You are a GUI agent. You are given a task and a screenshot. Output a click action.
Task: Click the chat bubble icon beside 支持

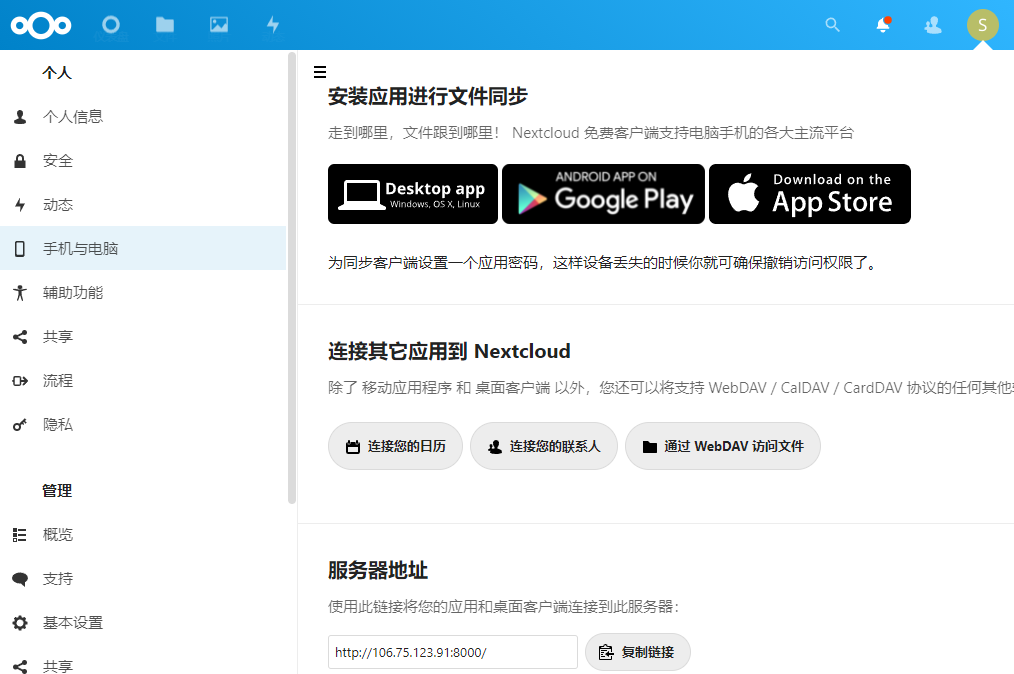(x=20, y=579)
